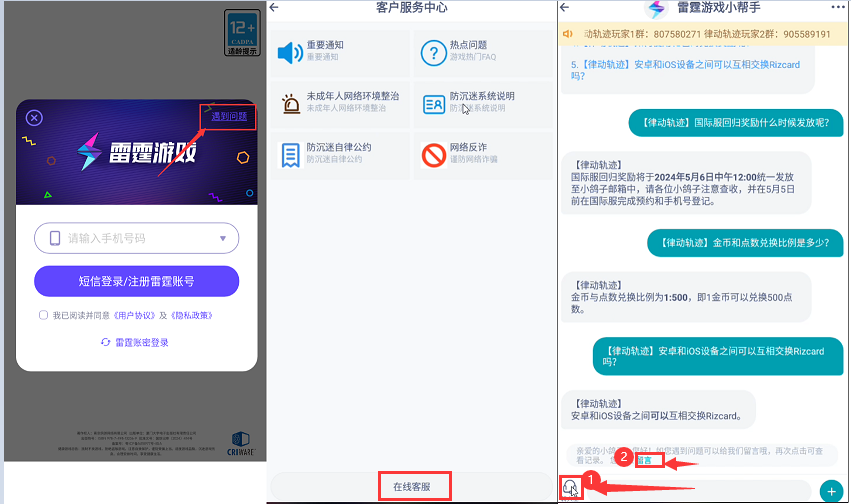Focus the chat message input field
This screenshot has height=504, width=851.
(700, 490)
